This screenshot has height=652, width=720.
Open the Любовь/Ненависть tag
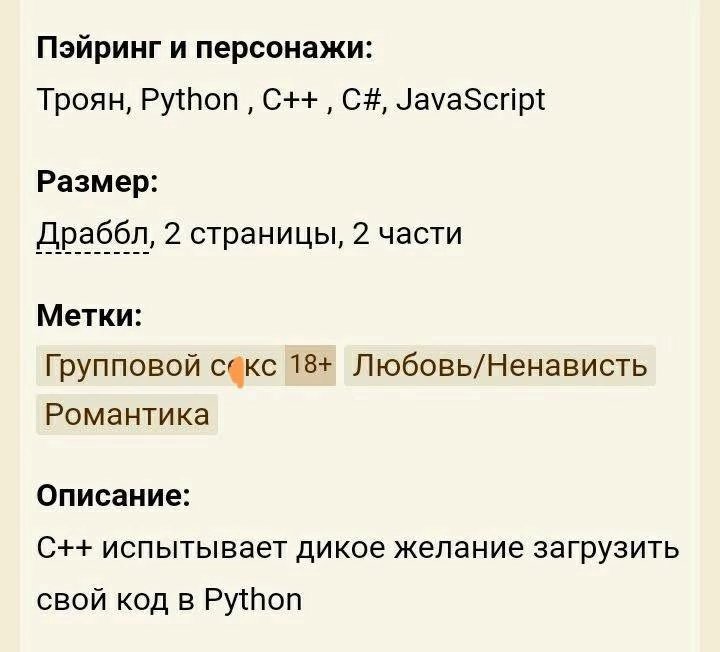point(500,366)
